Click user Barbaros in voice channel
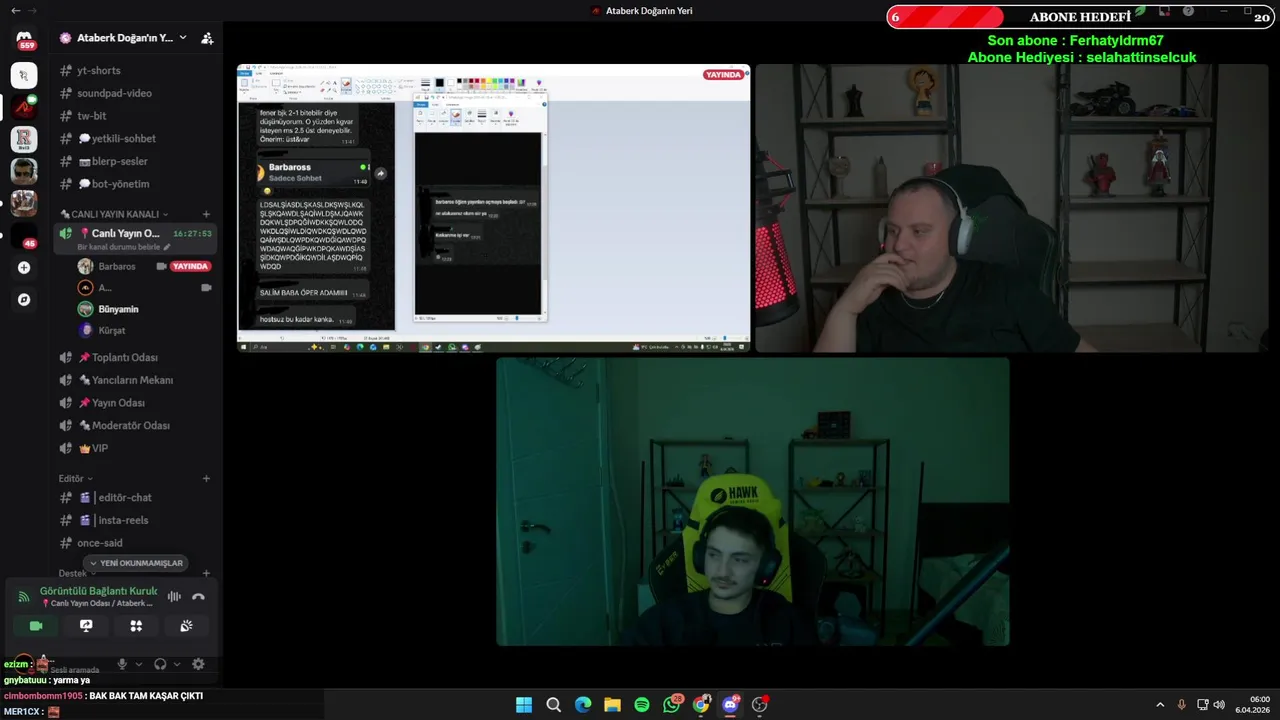 point(117,266)
